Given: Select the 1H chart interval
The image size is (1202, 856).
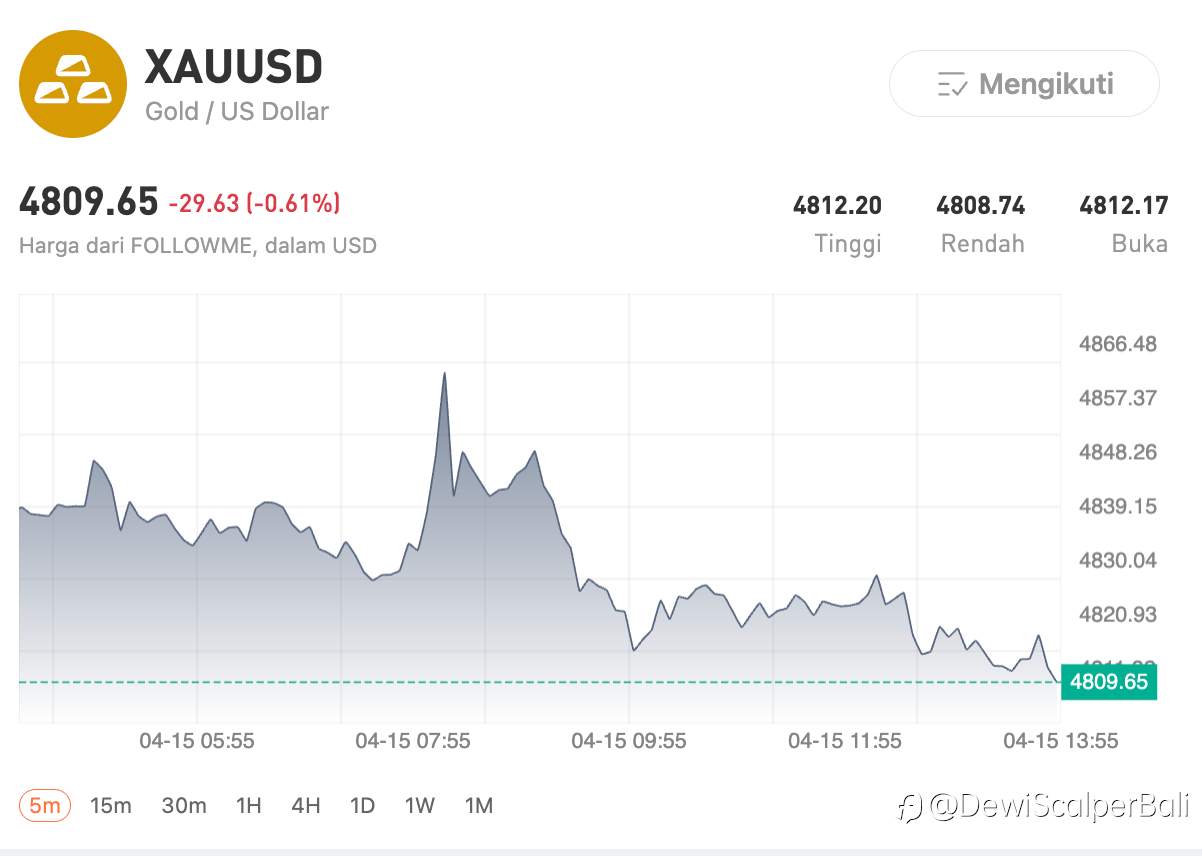Looking at the screenshot, I should coord(248,805).
